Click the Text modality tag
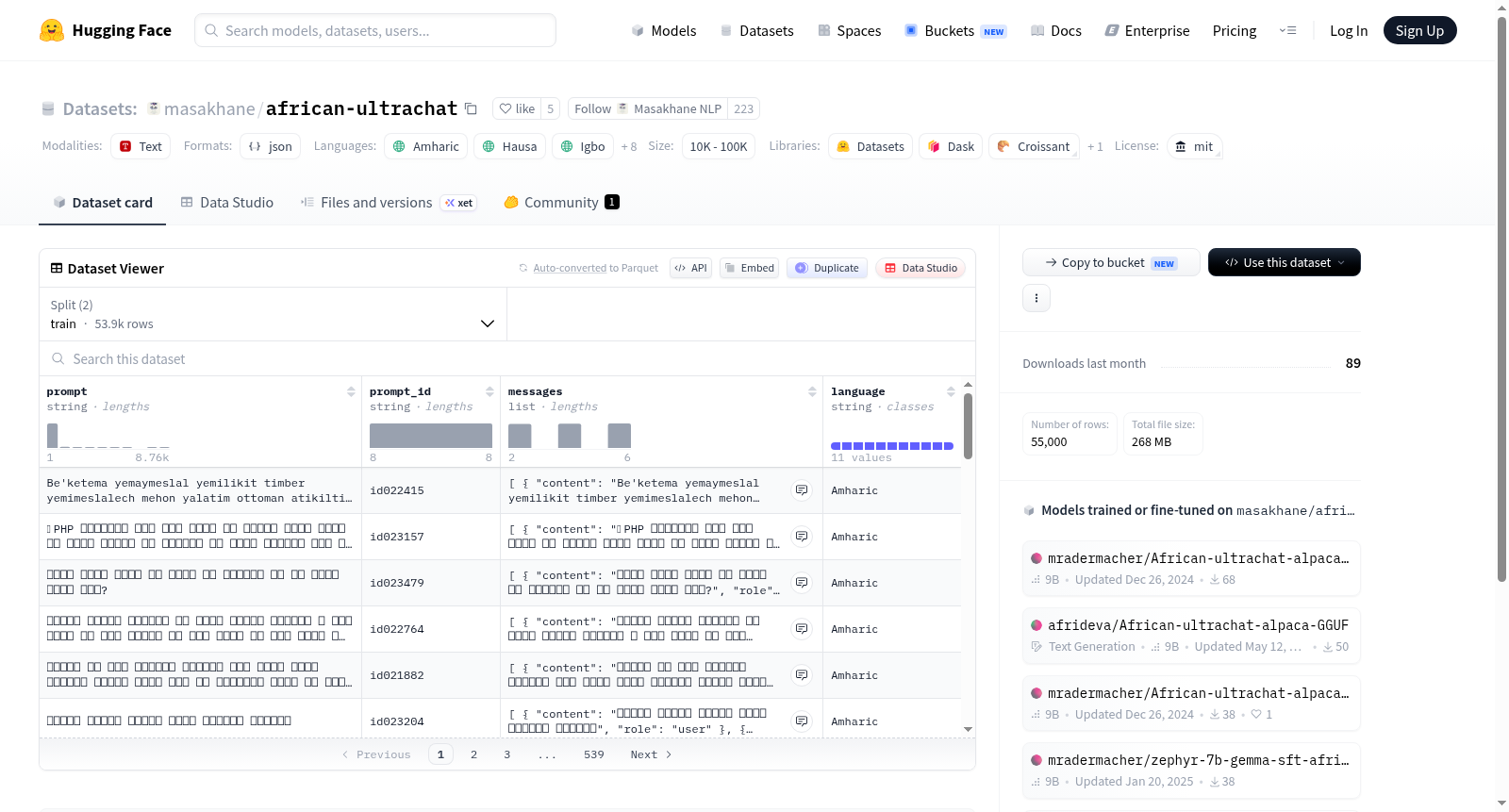The height and width of the screenshot is (812, 1509). [x=141, y=146]
